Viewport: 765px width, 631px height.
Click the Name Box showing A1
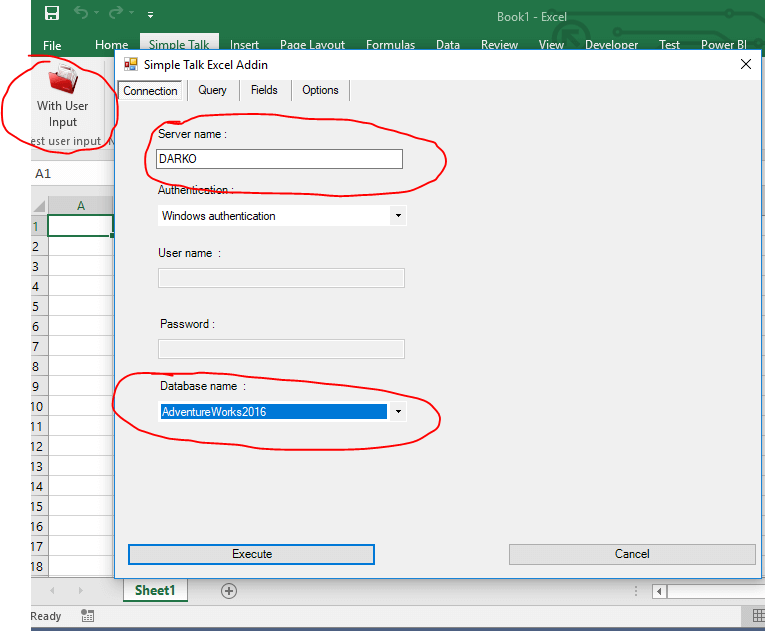tap(72, 174)
